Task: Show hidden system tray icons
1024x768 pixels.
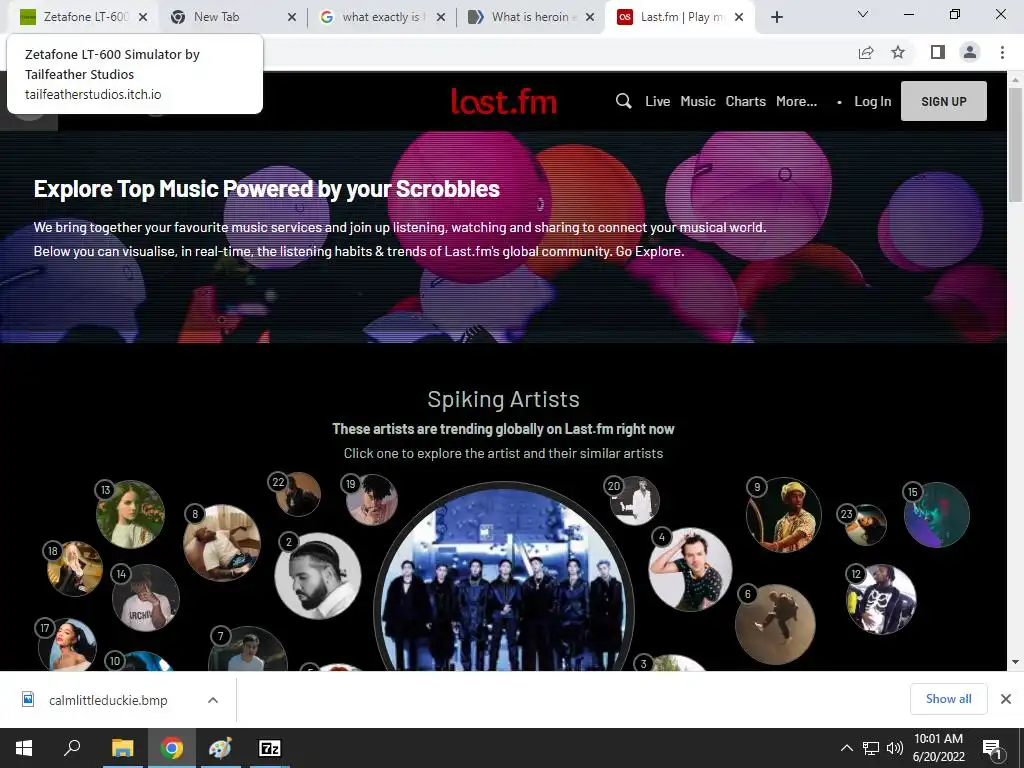Action: (846, 748)
